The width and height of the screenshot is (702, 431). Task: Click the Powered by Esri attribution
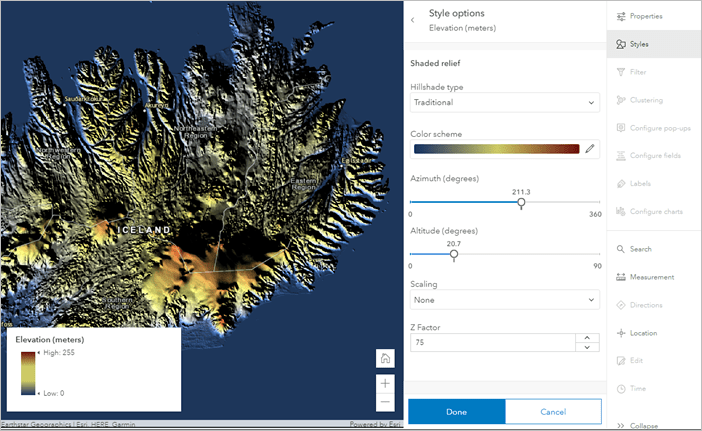[x=375, y=424]
